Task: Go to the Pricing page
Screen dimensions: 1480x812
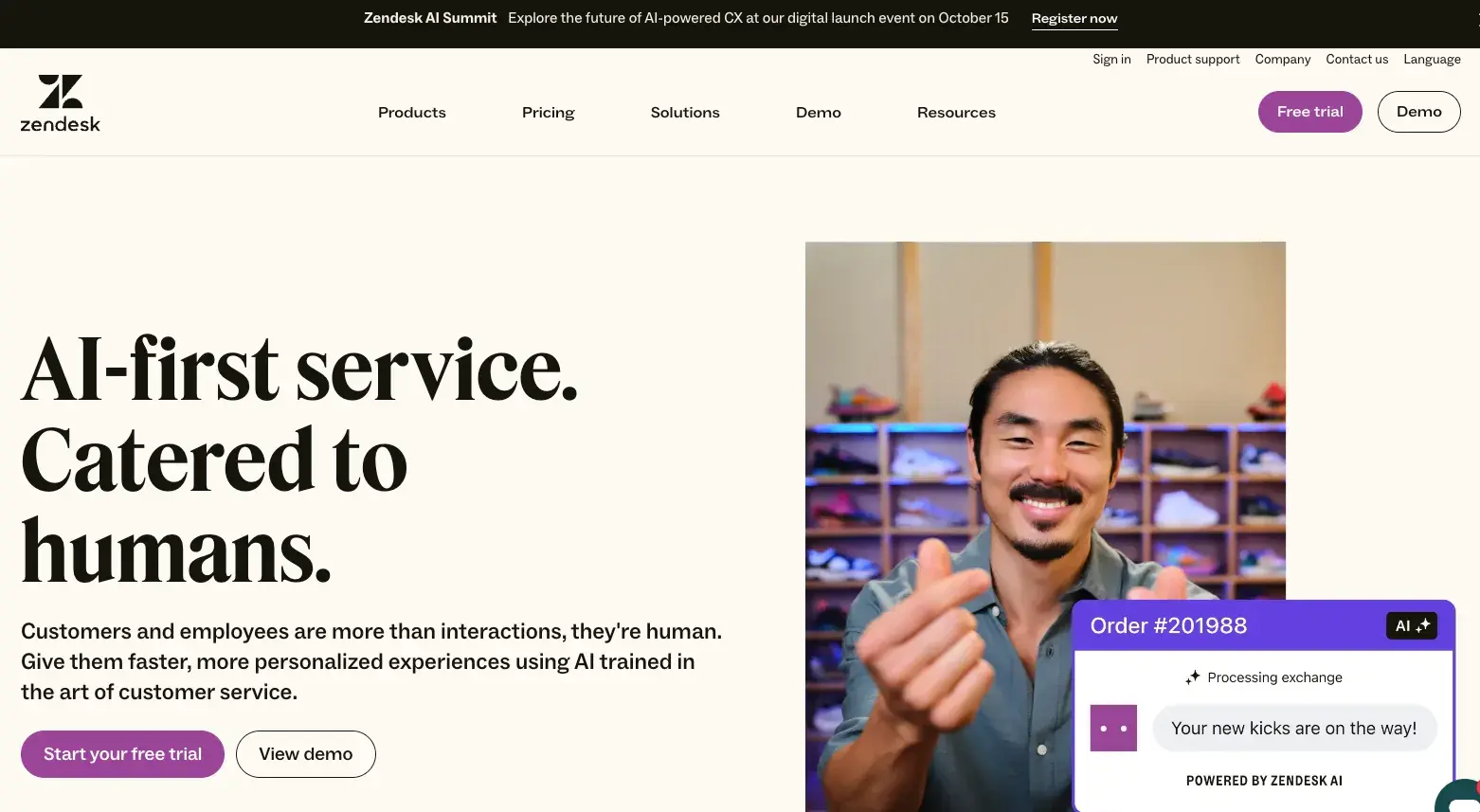Action: [x=548, y=112]
